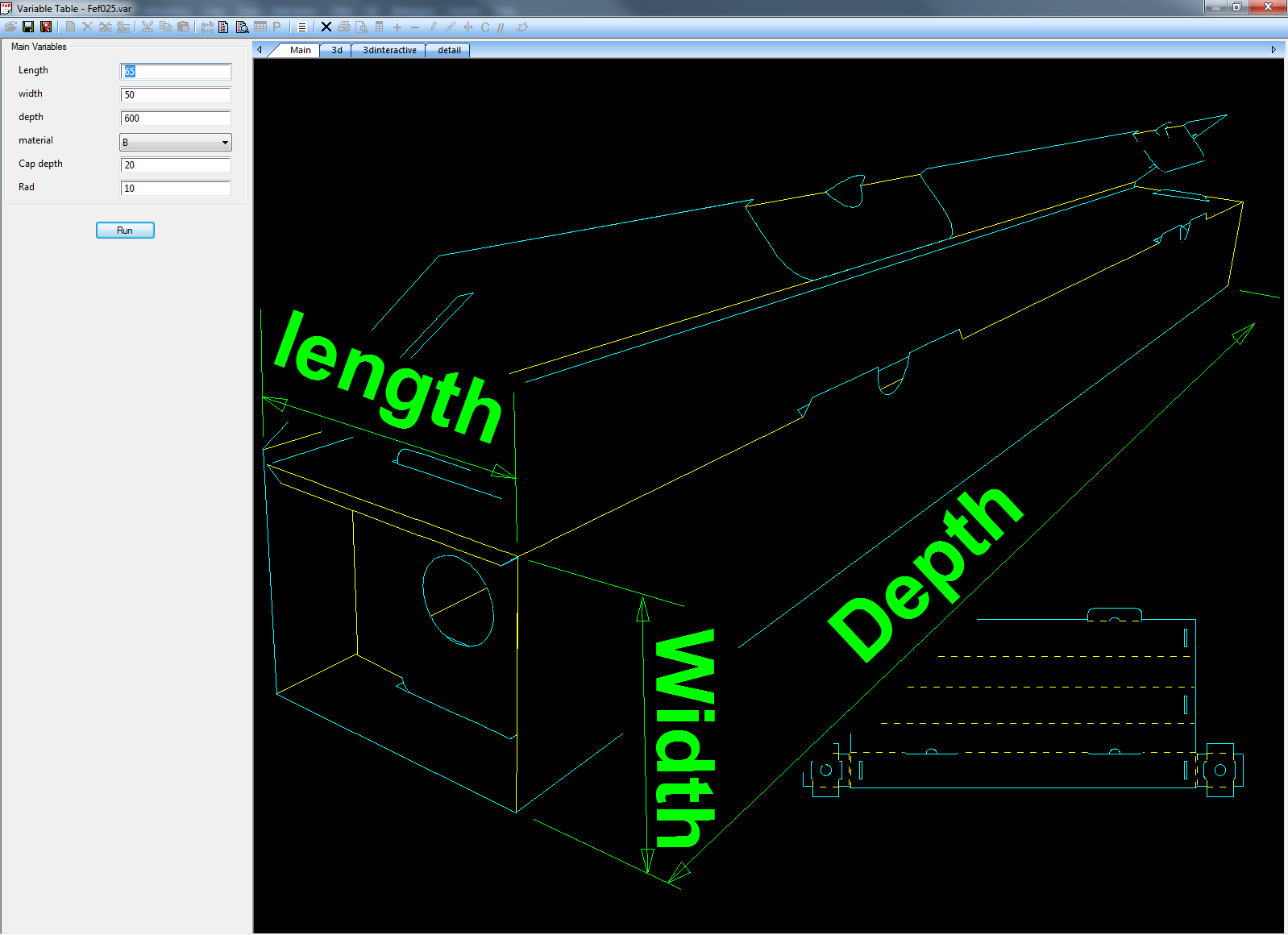Screen dimensions: 1288x935
Task: Click the P toolbar icon
Action: coord(276,27)
